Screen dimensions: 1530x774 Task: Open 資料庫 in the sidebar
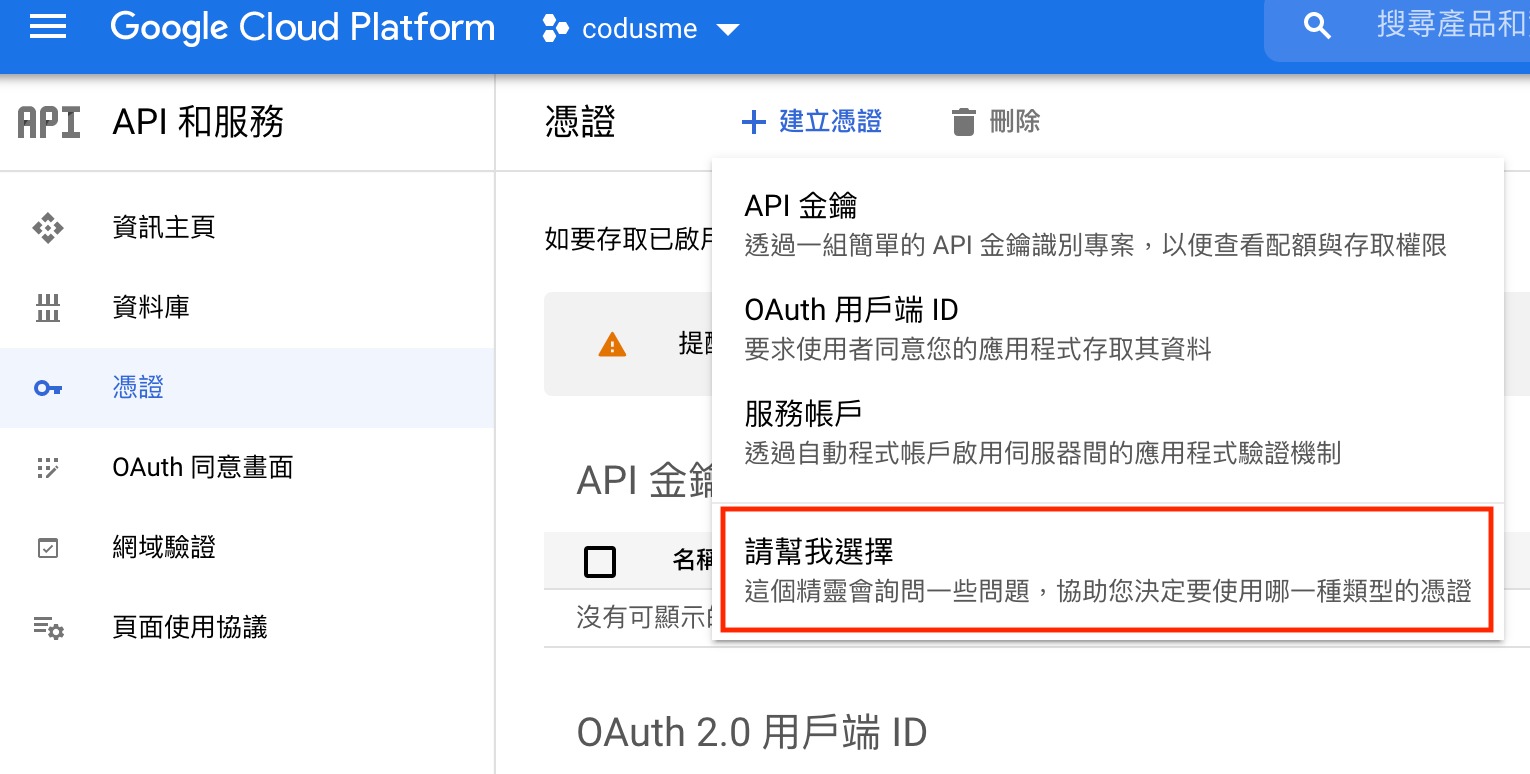247,308
